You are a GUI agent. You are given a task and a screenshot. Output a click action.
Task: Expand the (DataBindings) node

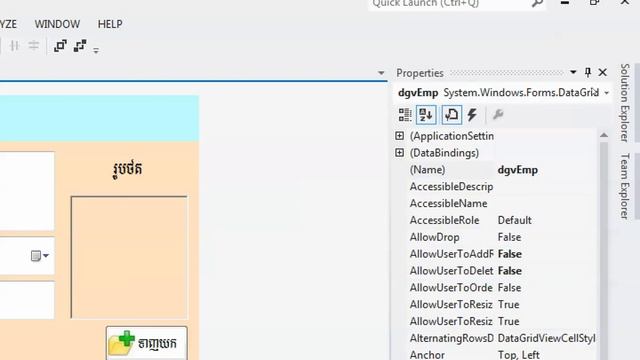(400, 153)
